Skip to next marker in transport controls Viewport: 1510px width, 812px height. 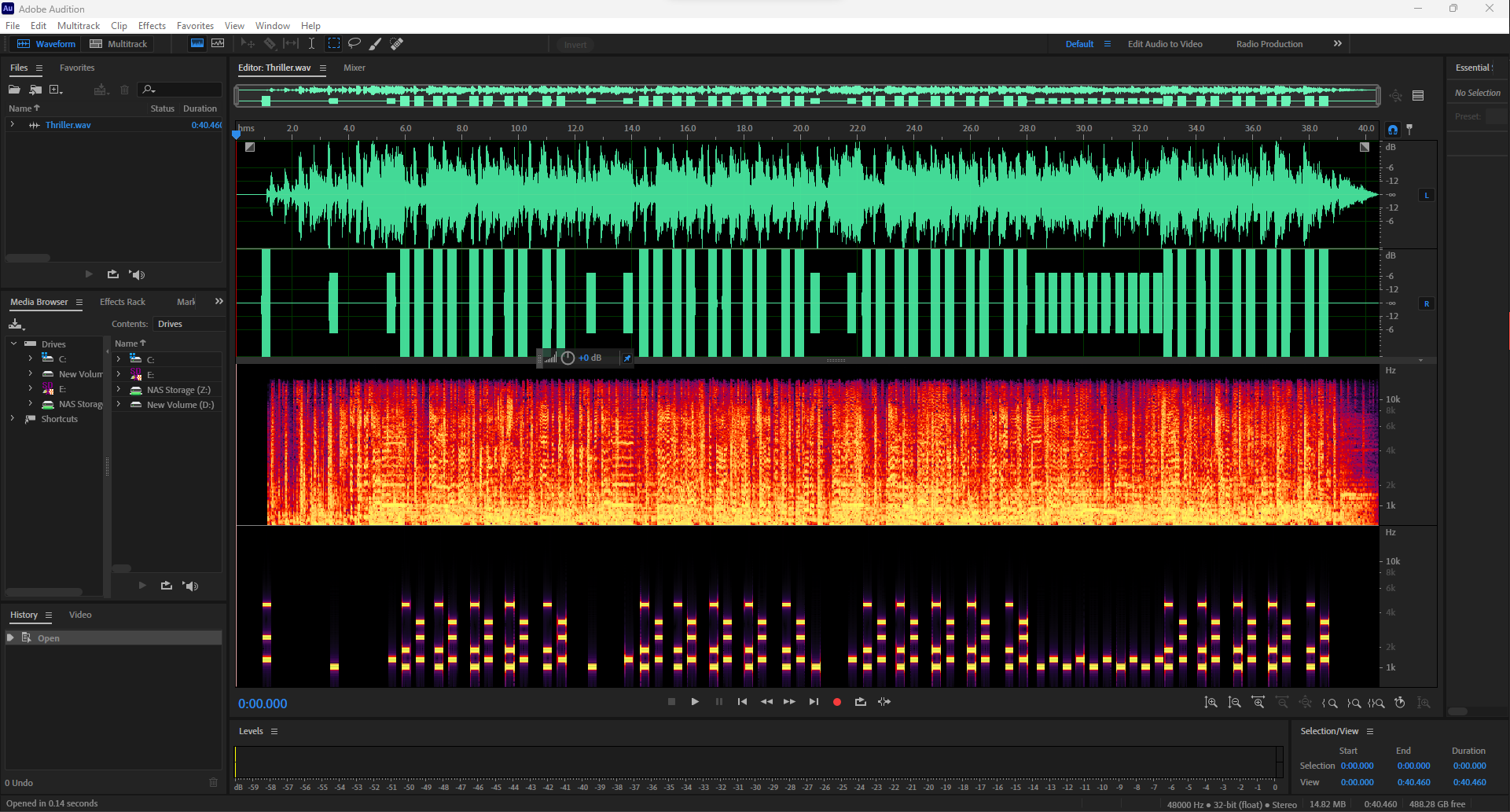pos(813,701)
